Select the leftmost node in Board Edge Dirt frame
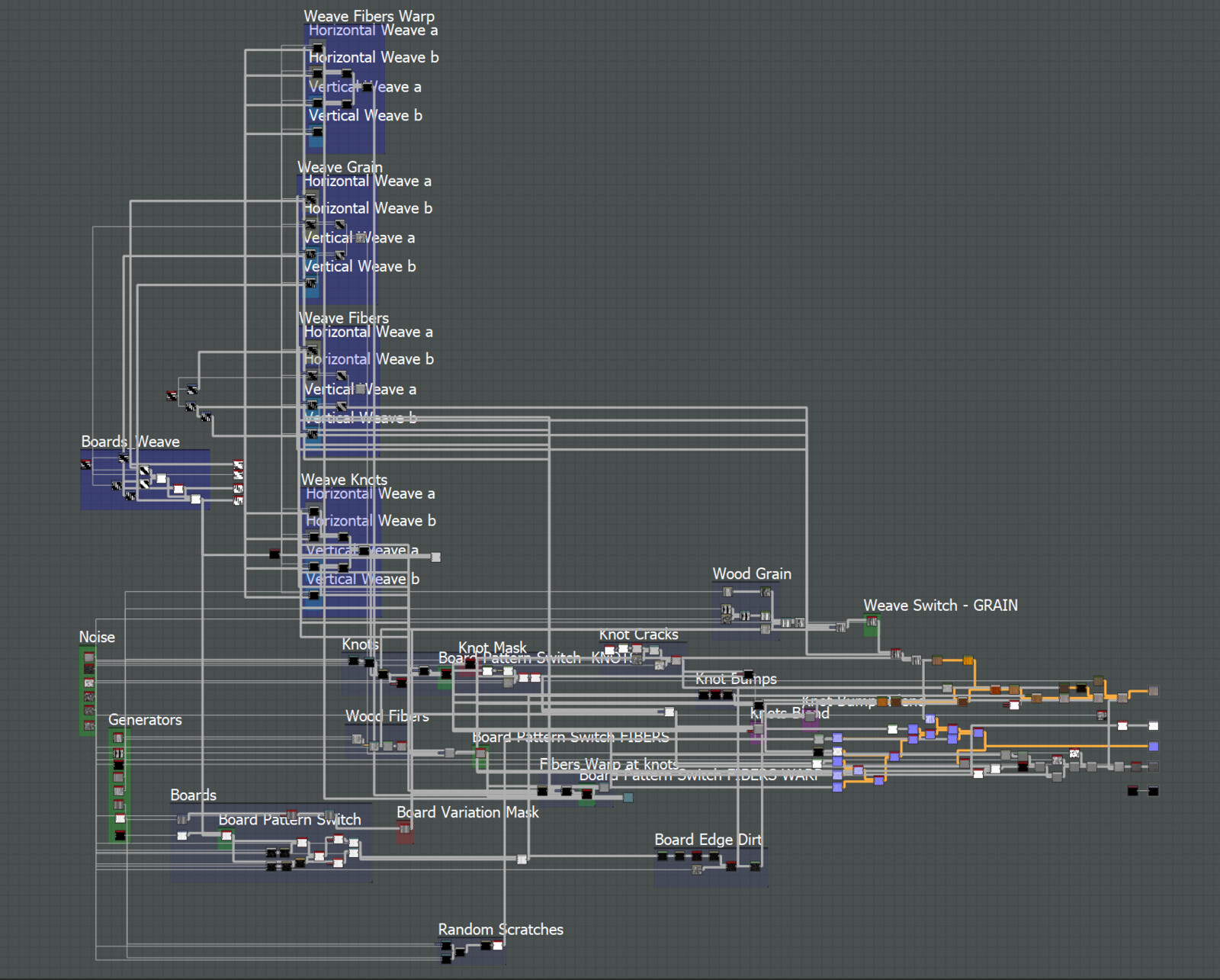 pos(662,856)
